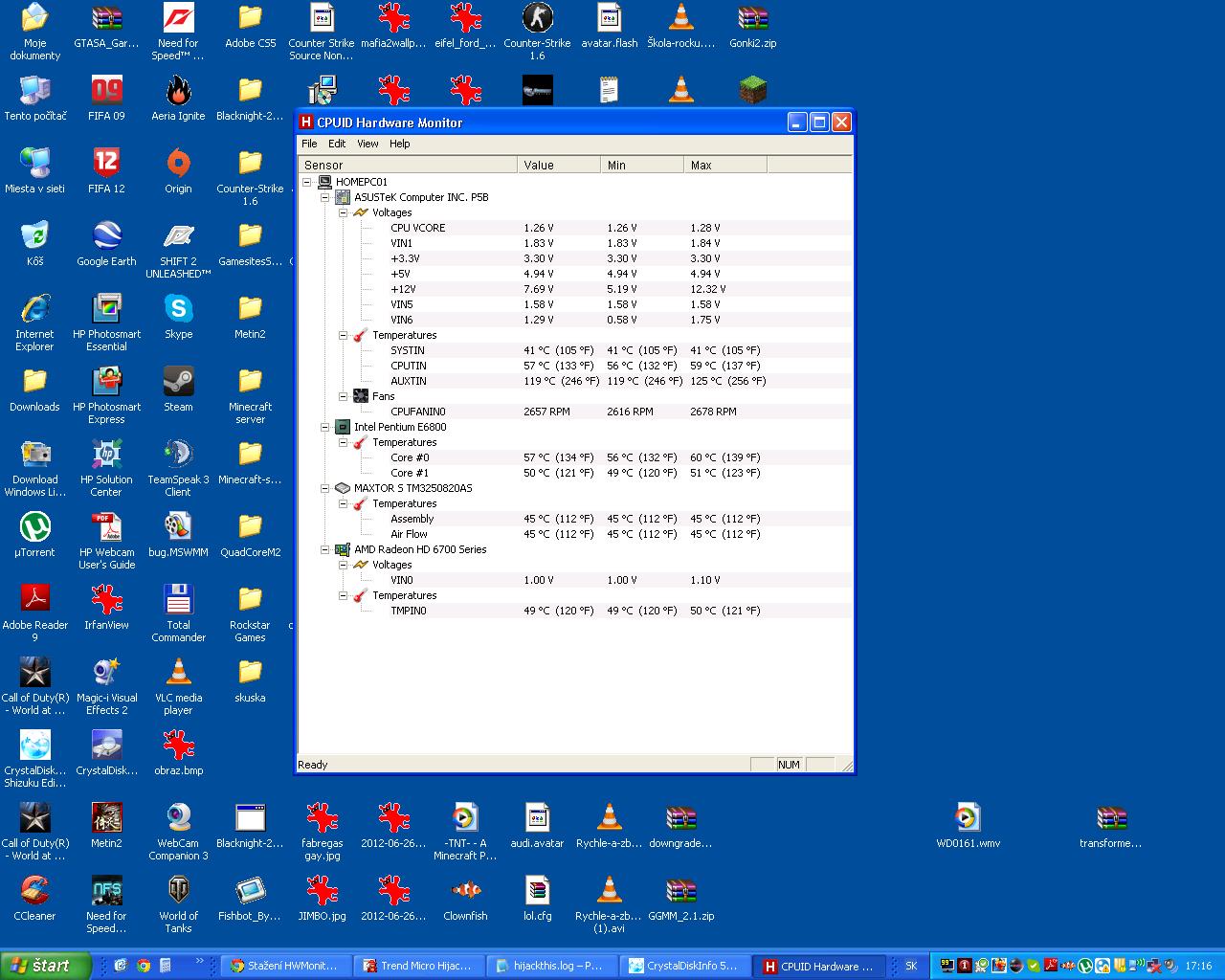Open Tento počítač desktop icon
The height and width of the screenshot is (980, 1225).
pos(35,100)
